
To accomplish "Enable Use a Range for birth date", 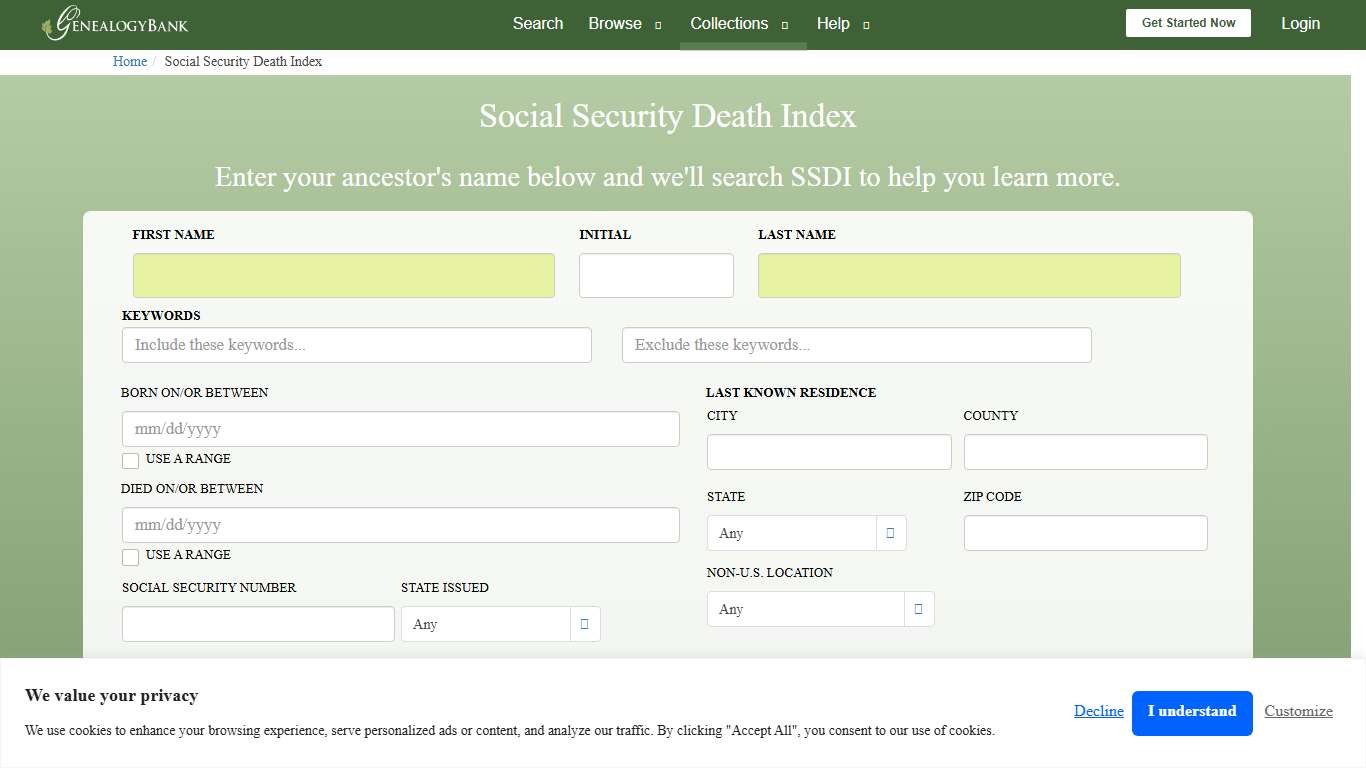I will click(130, 460).
